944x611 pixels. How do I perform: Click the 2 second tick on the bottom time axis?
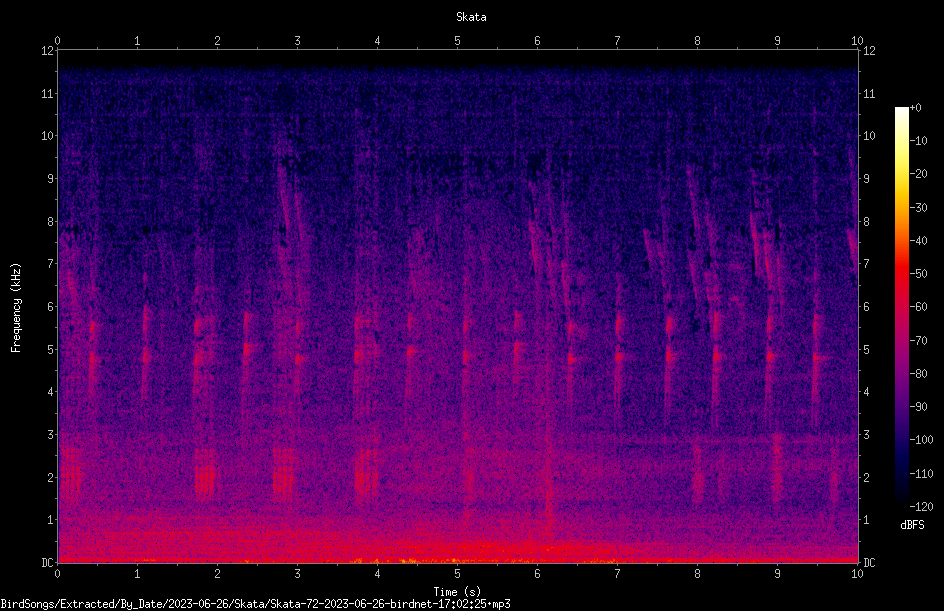(x=217, y=574)
